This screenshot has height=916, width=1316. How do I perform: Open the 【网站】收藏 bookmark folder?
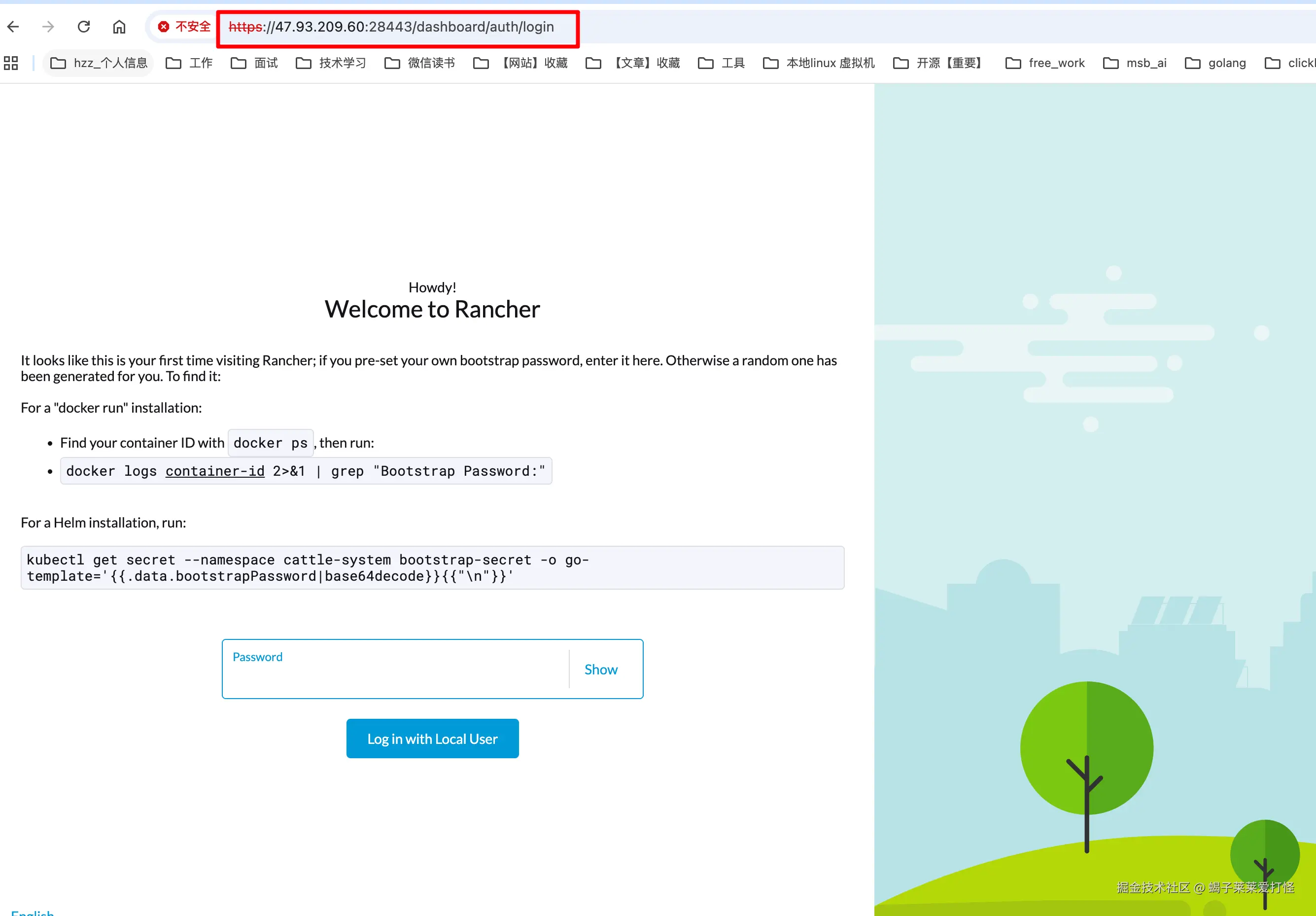click(520, 63)
